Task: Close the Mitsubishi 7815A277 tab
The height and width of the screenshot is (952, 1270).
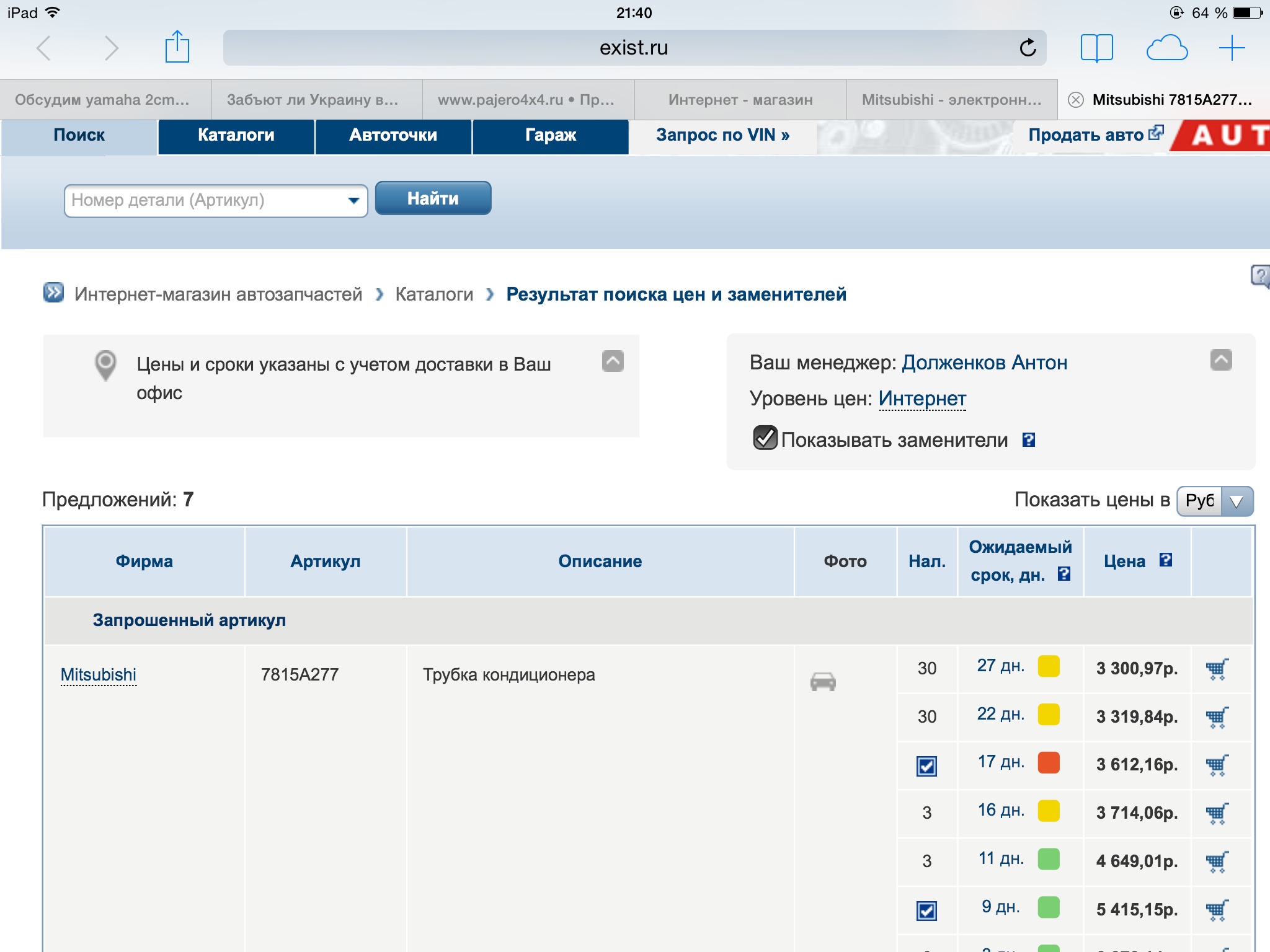Action: click(x=1076, y=100)
